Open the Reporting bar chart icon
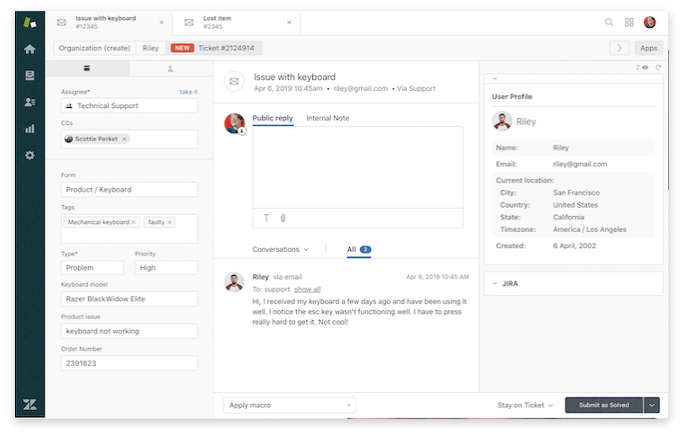Screen dimensions: 684x436 tap(30, 128)
